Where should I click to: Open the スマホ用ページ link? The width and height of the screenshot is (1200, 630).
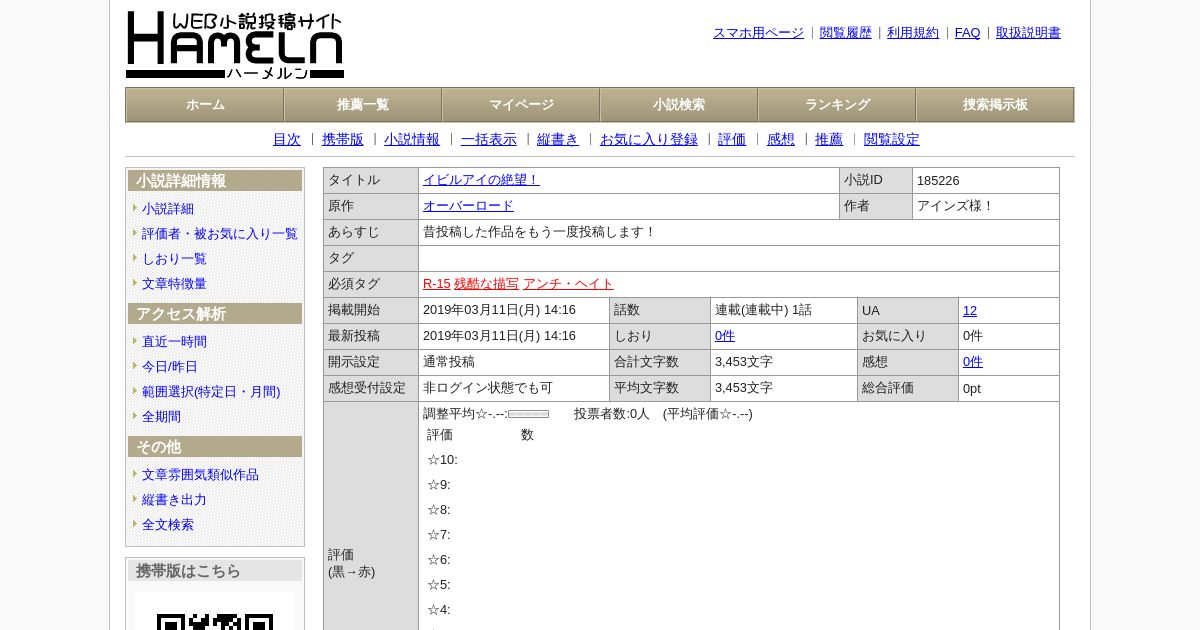(758, 33)
